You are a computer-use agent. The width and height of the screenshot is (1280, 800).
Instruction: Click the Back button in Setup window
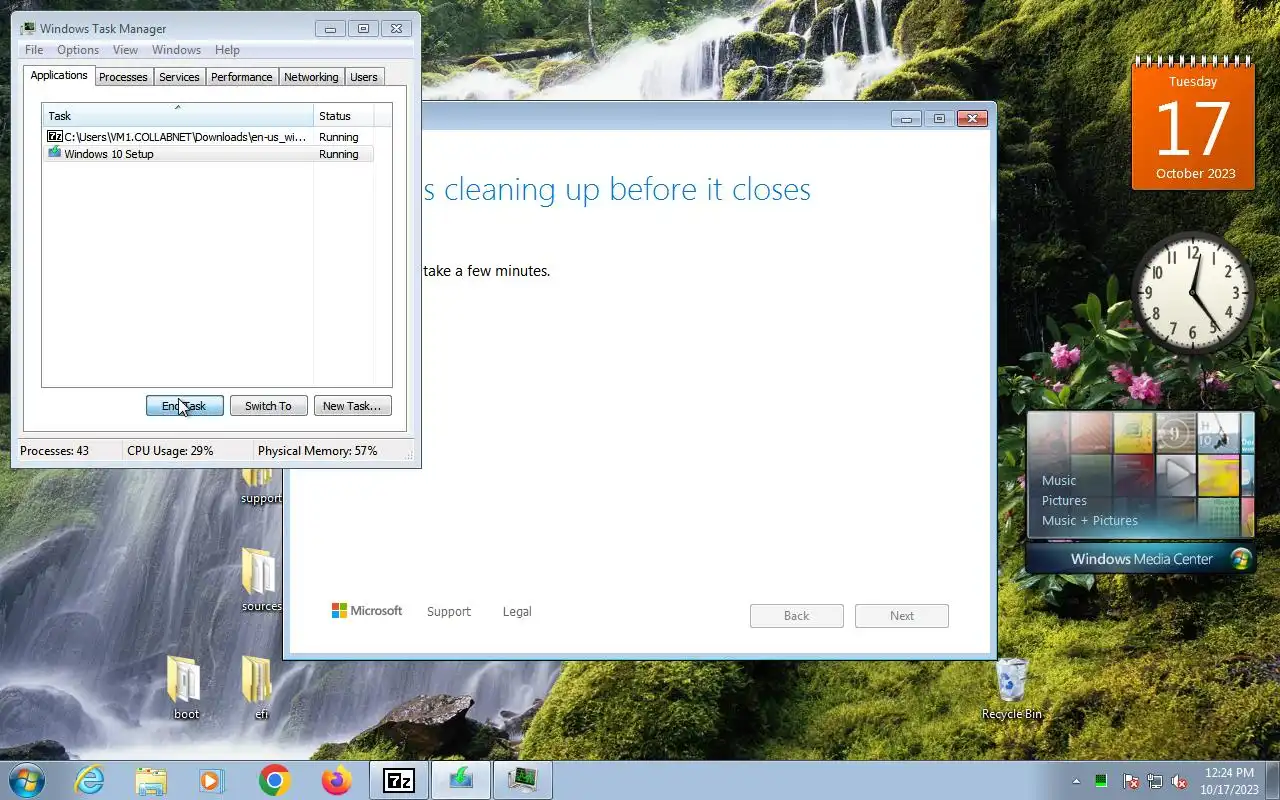797,616
